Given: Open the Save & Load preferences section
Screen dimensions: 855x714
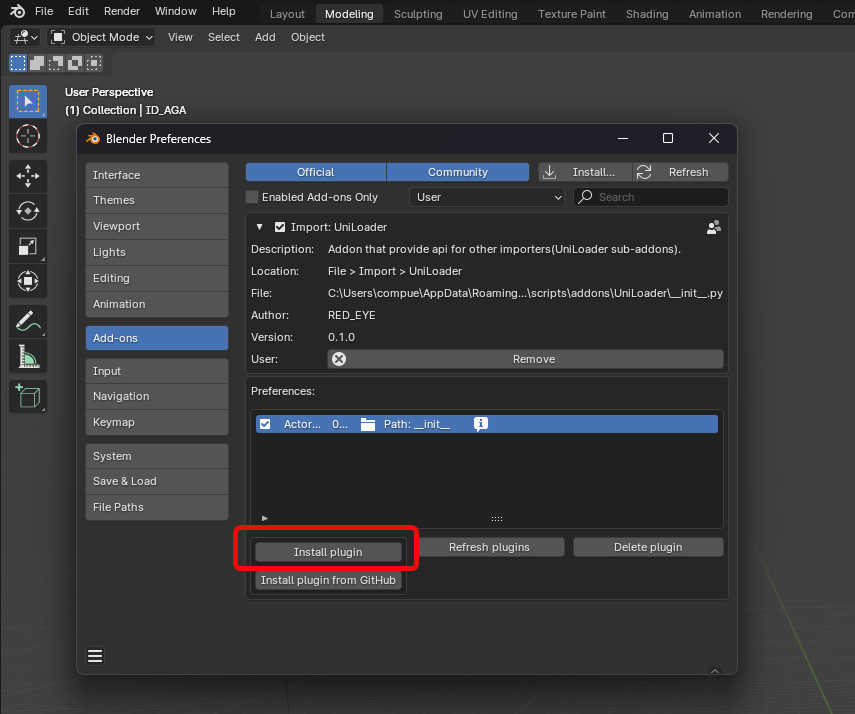Looking at the screenshot, I should pyautogui.click(x=157, y=481).
